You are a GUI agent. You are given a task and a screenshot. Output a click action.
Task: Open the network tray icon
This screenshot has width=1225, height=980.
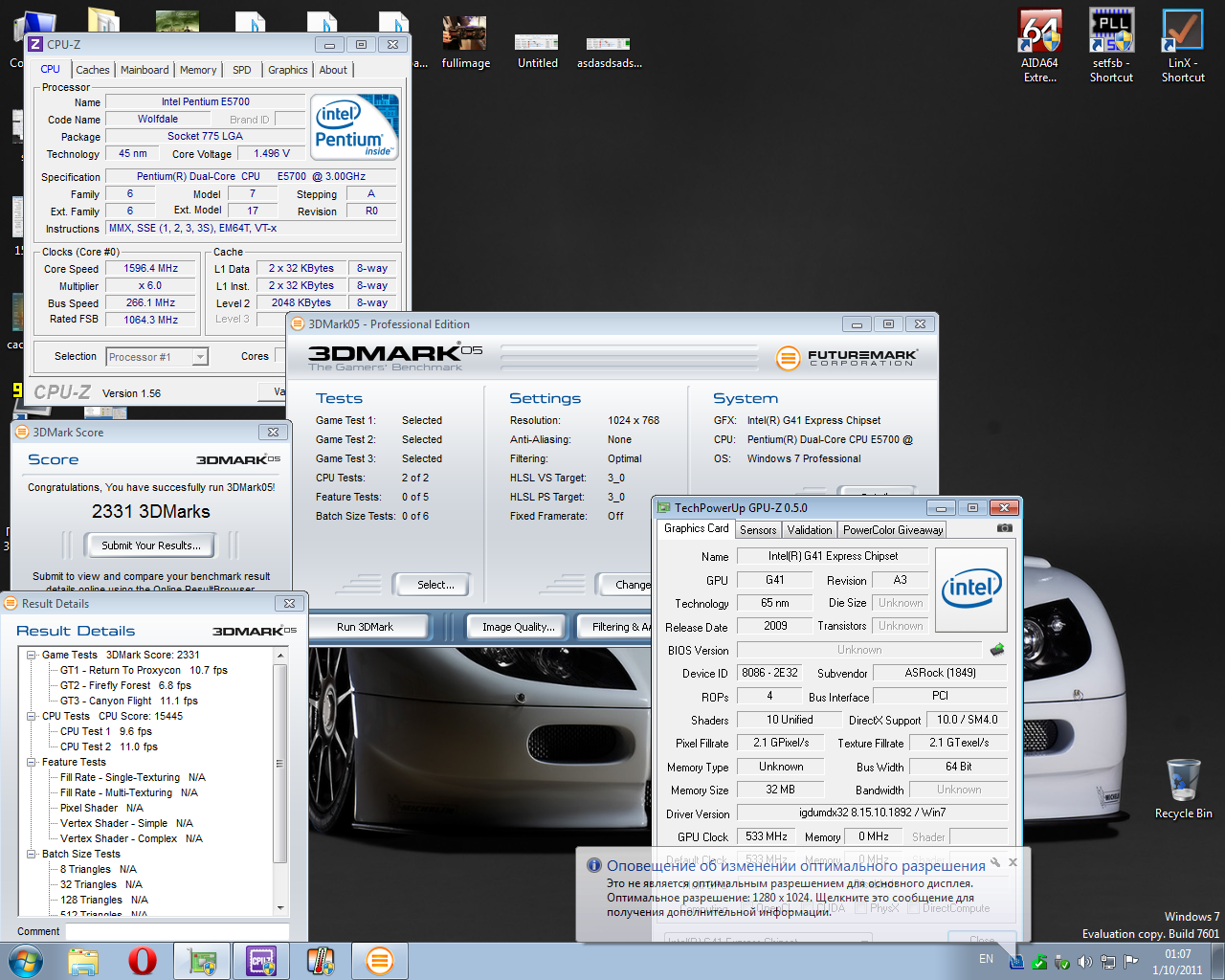(x=1107, y=962)
